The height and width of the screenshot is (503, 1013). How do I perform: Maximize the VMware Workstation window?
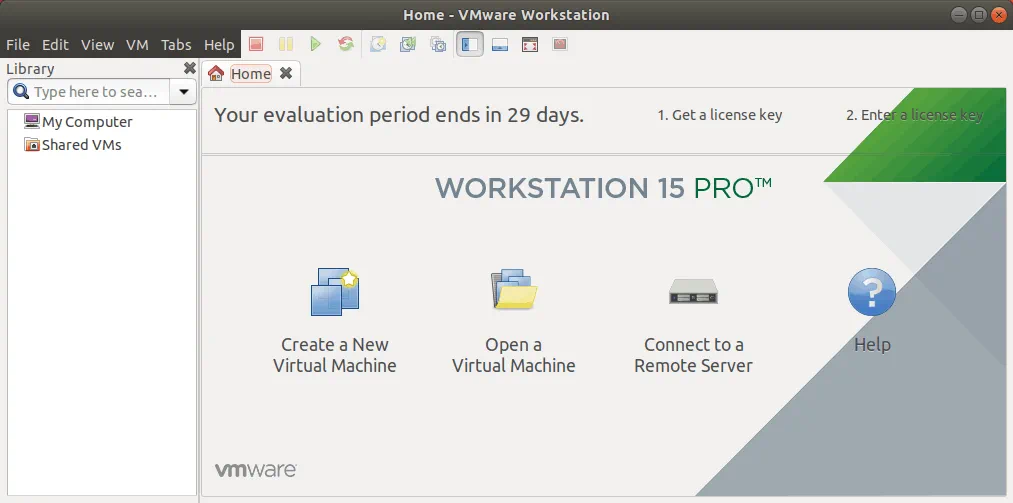[x=979, y=14]
